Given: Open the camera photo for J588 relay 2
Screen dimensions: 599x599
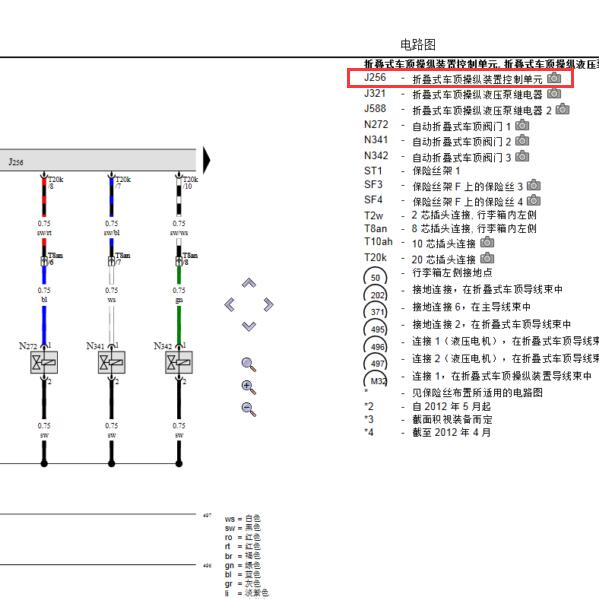Looking at the screenshot, I should (562, 109).
